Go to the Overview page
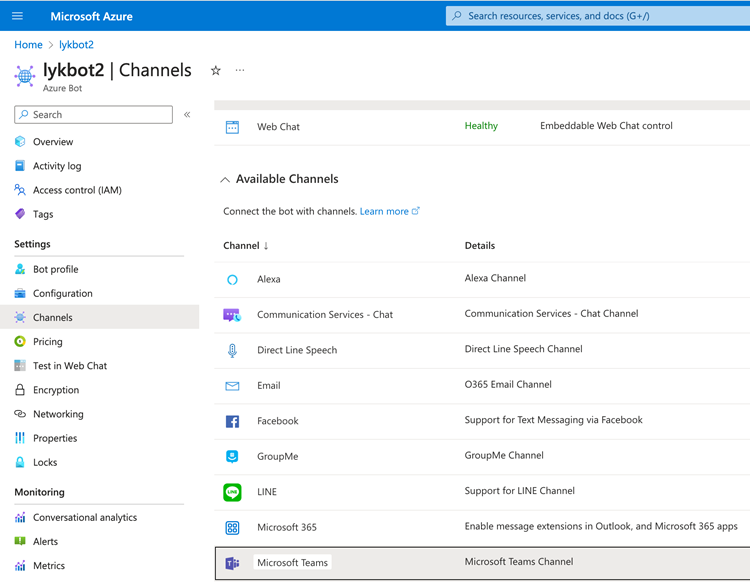Viewport: 750px width, 583px height. point(53,142)
